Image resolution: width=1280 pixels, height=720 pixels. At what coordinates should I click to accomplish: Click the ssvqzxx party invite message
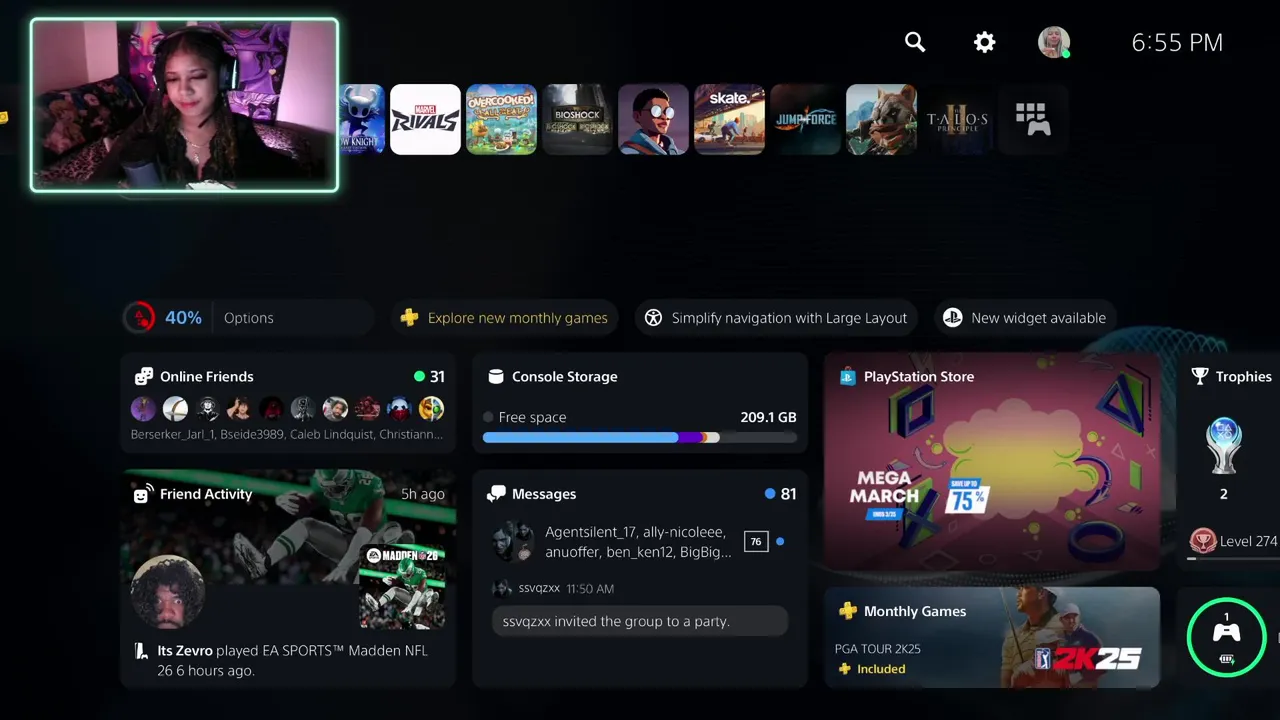click(640, 621)
